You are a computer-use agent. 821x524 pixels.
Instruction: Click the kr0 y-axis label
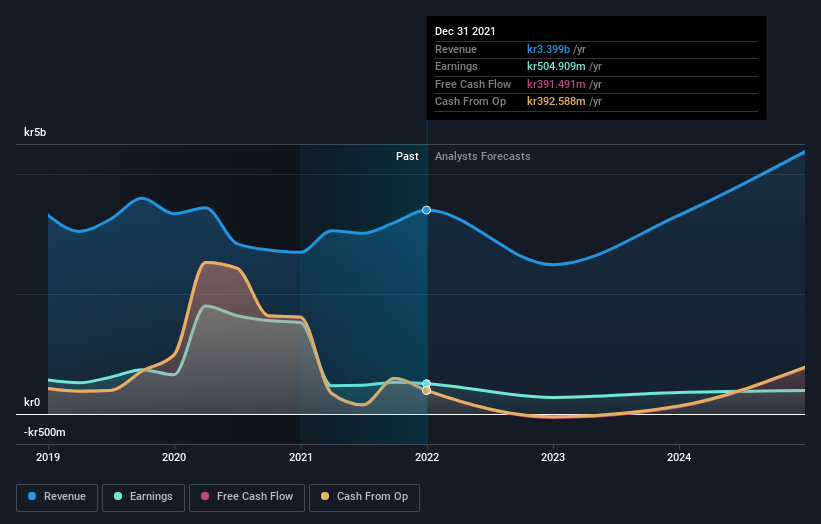(32, 402)
